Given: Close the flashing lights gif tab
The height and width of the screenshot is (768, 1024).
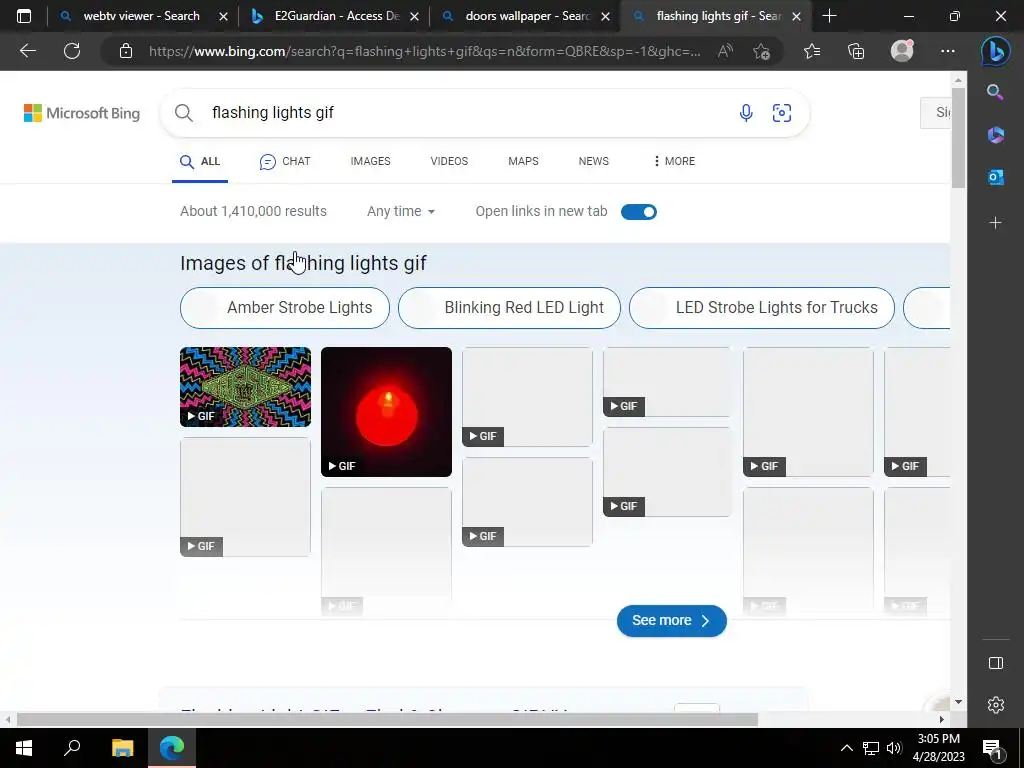Looking at the screenshot, I should tap(796, 16).
